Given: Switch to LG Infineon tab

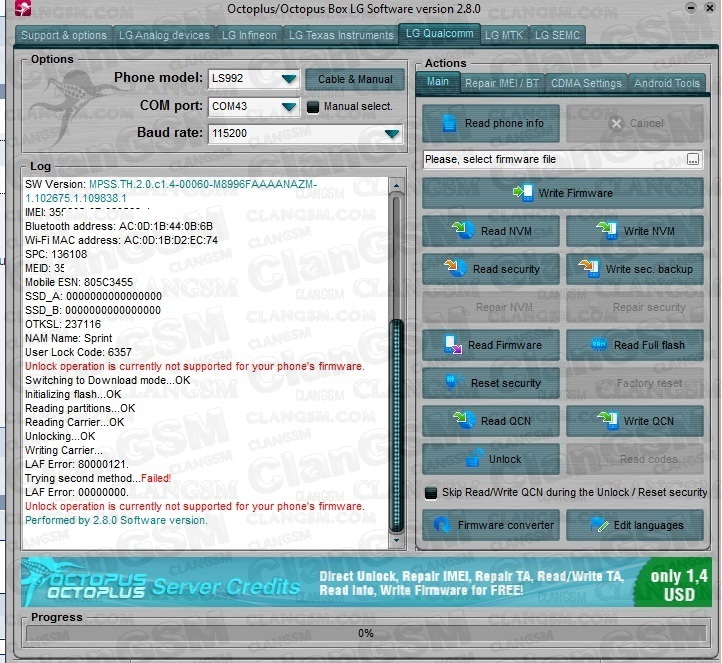Looking at the screenshot, I should point(249,35).
